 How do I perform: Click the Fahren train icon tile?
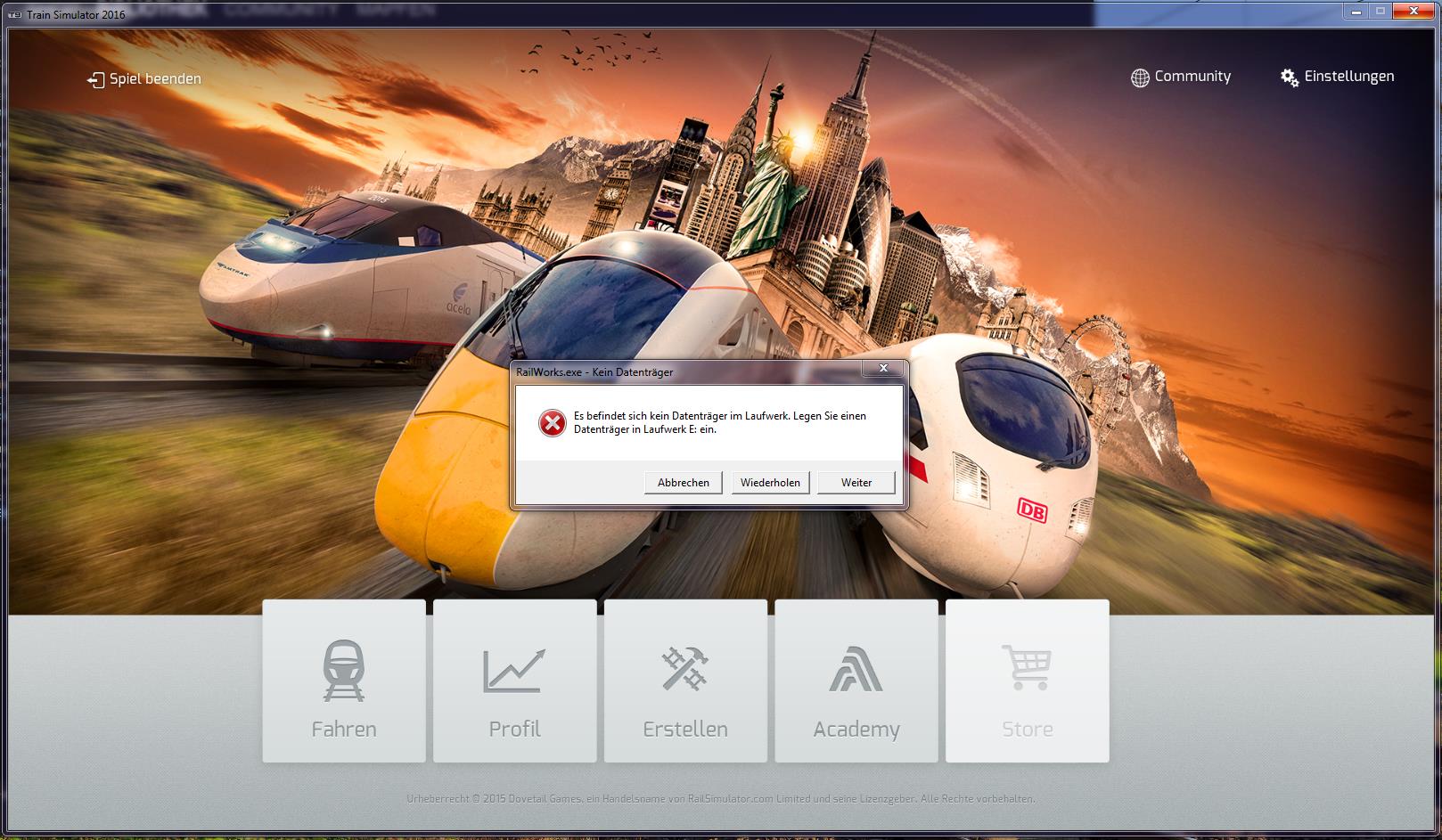pos(344,681)
